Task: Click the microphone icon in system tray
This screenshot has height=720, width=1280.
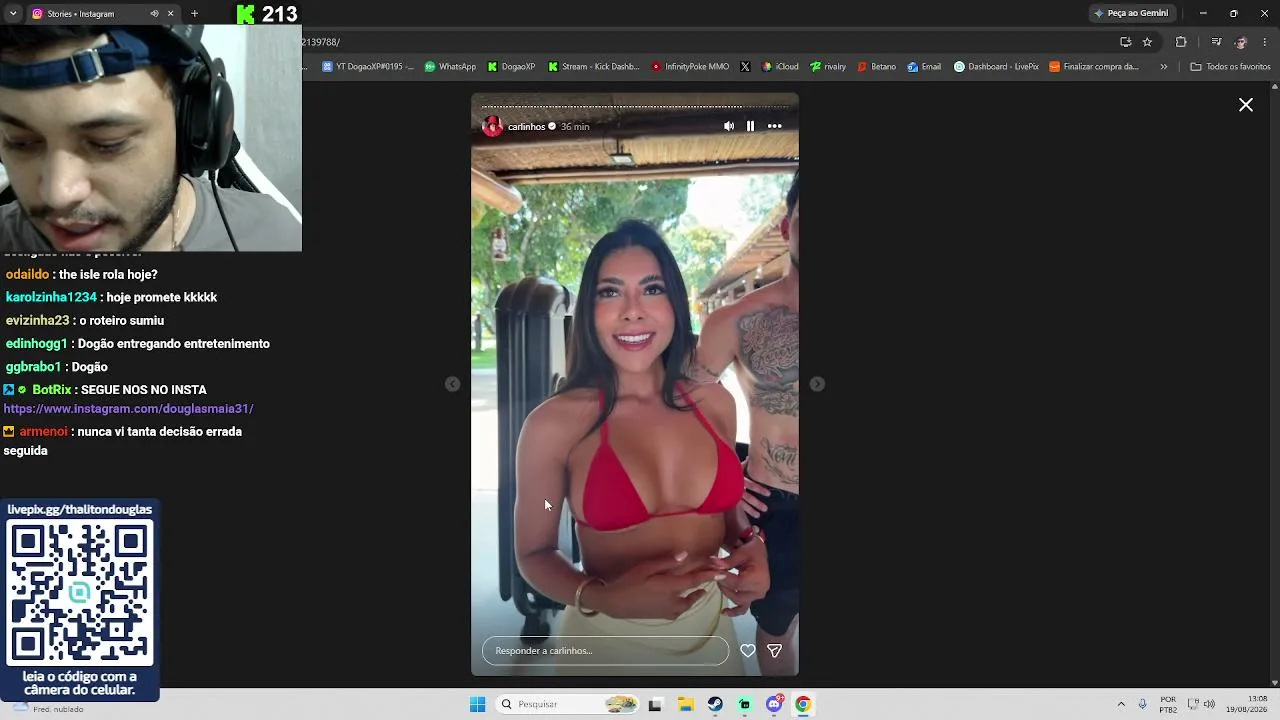Action: tap(1142, 704)
